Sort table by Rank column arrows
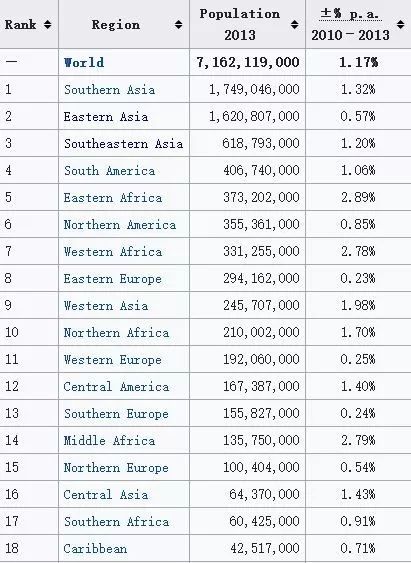 pyautogui.click(x=47, y=25)
